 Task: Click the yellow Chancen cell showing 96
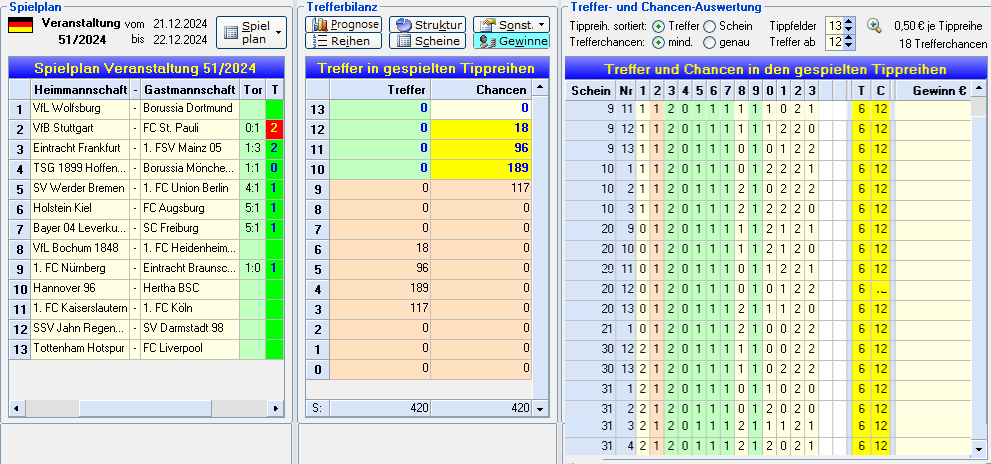point(482,149)
